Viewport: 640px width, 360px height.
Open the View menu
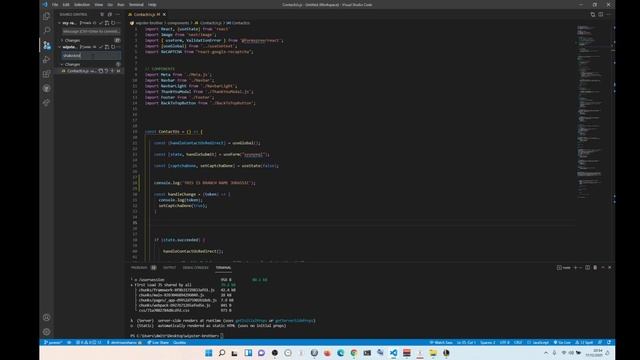pyautogui.click(x=98, y=4)
